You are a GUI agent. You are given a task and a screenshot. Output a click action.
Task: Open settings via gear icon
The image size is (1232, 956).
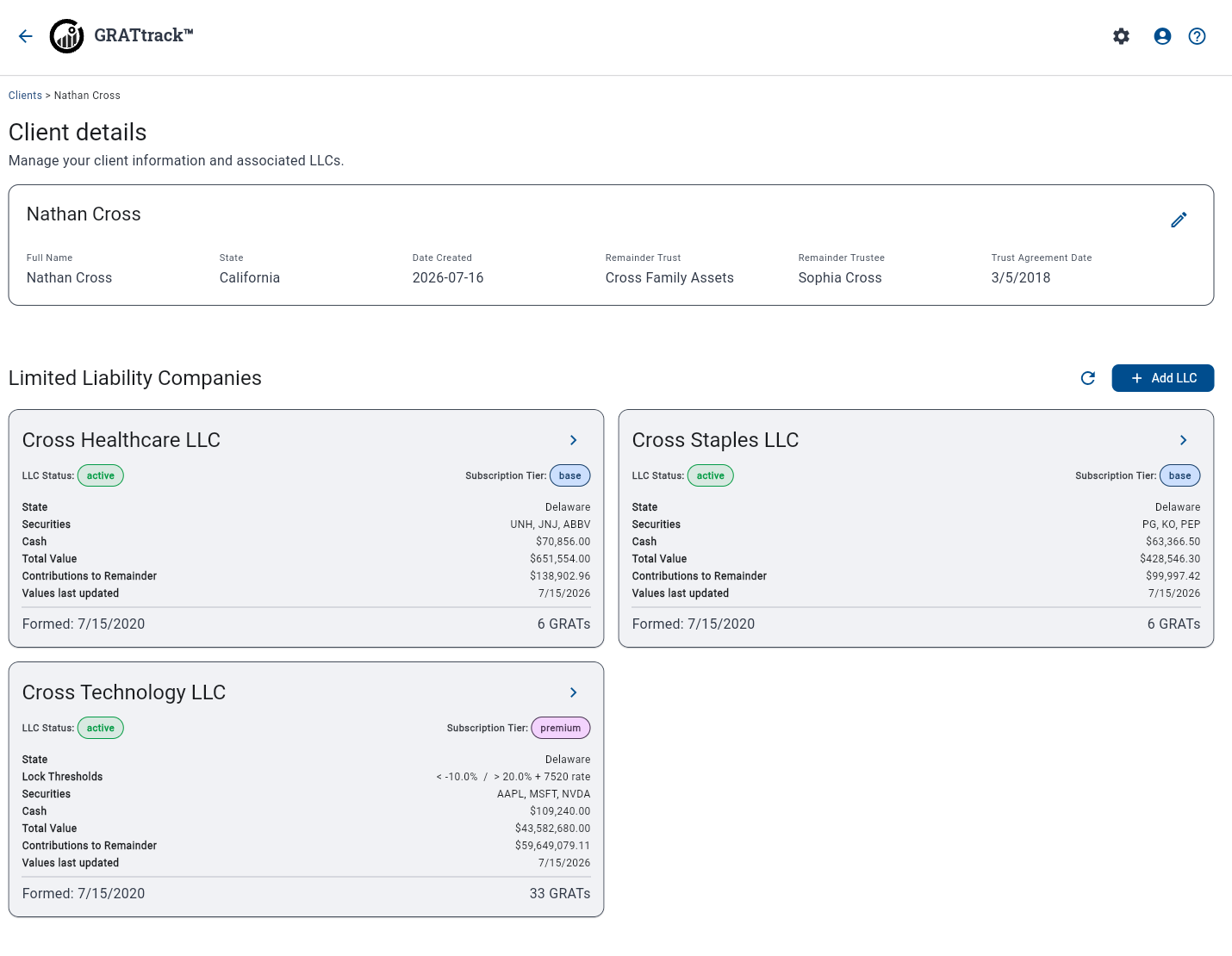[x=1121, y=36]
